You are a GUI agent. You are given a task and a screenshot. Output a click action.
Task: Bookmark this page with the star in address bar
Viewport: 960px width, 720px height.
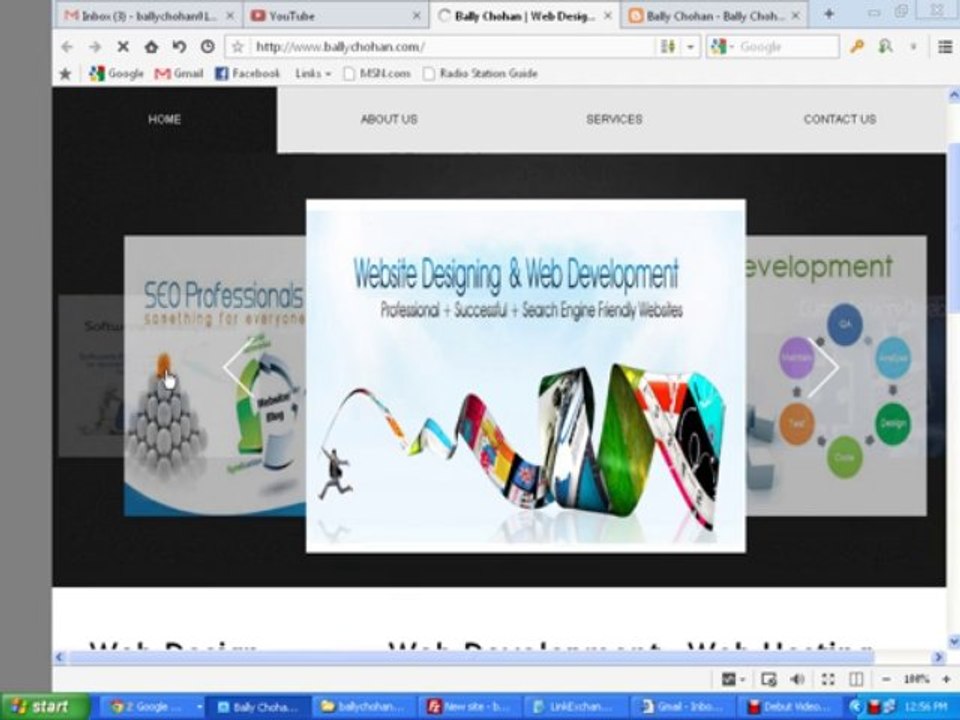238,47
